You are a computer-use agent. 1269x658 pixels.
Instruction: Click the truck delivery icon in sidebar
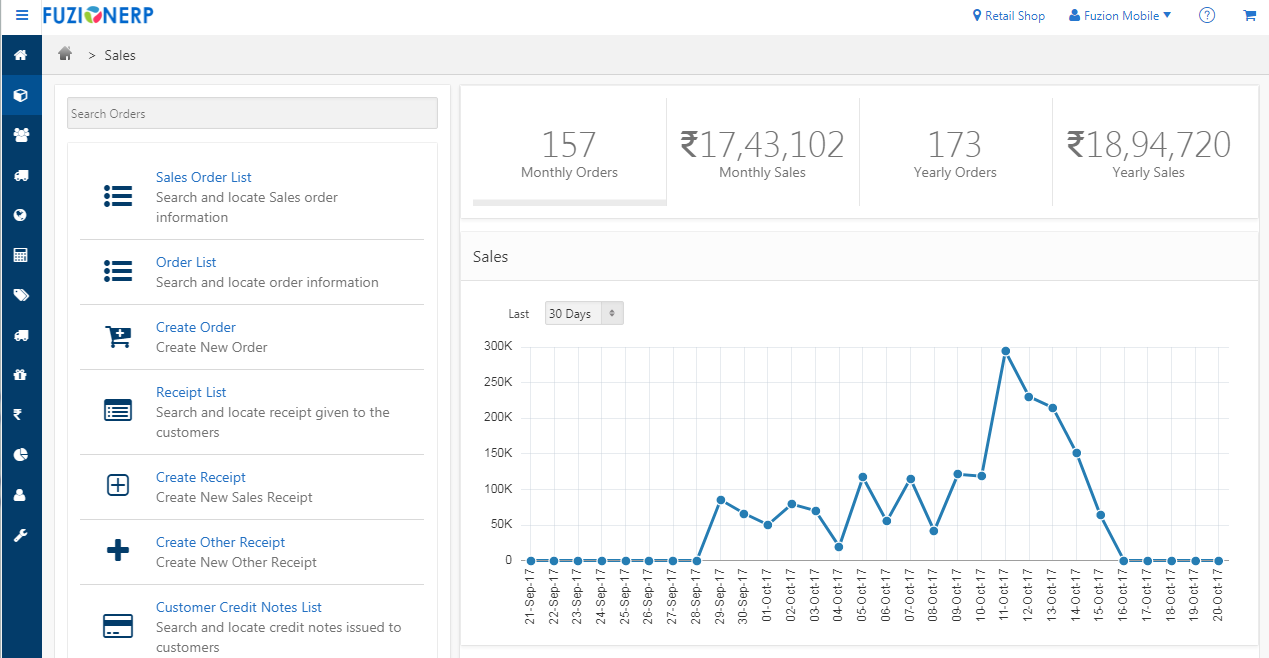(21, 175)
